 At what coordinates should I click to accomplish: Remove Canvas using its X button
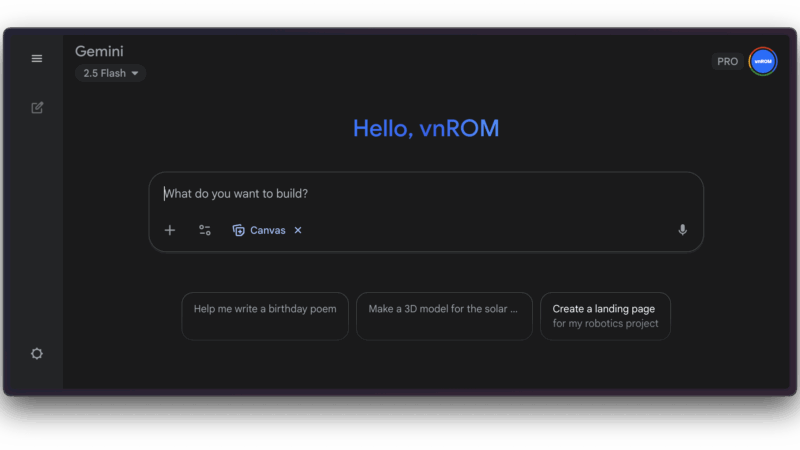tap(298, 230)
